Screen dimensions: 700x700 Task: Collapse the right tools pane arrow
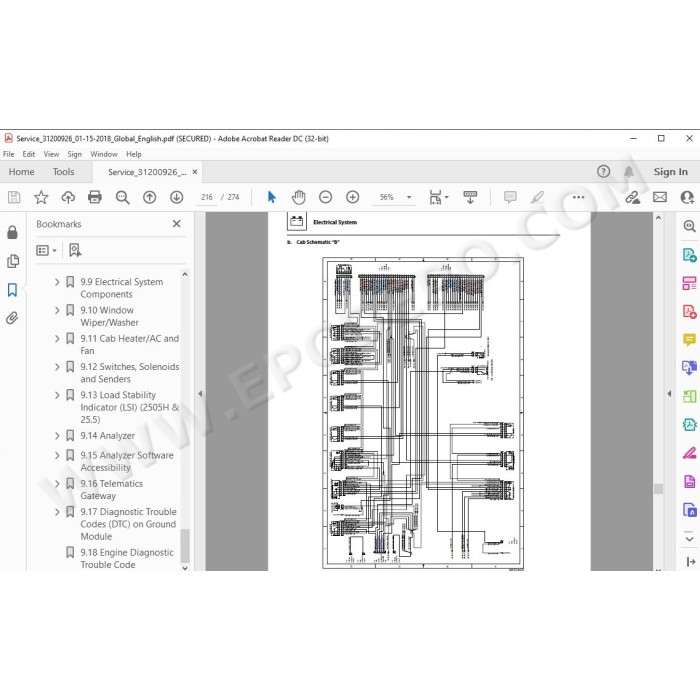coord(669,393)
